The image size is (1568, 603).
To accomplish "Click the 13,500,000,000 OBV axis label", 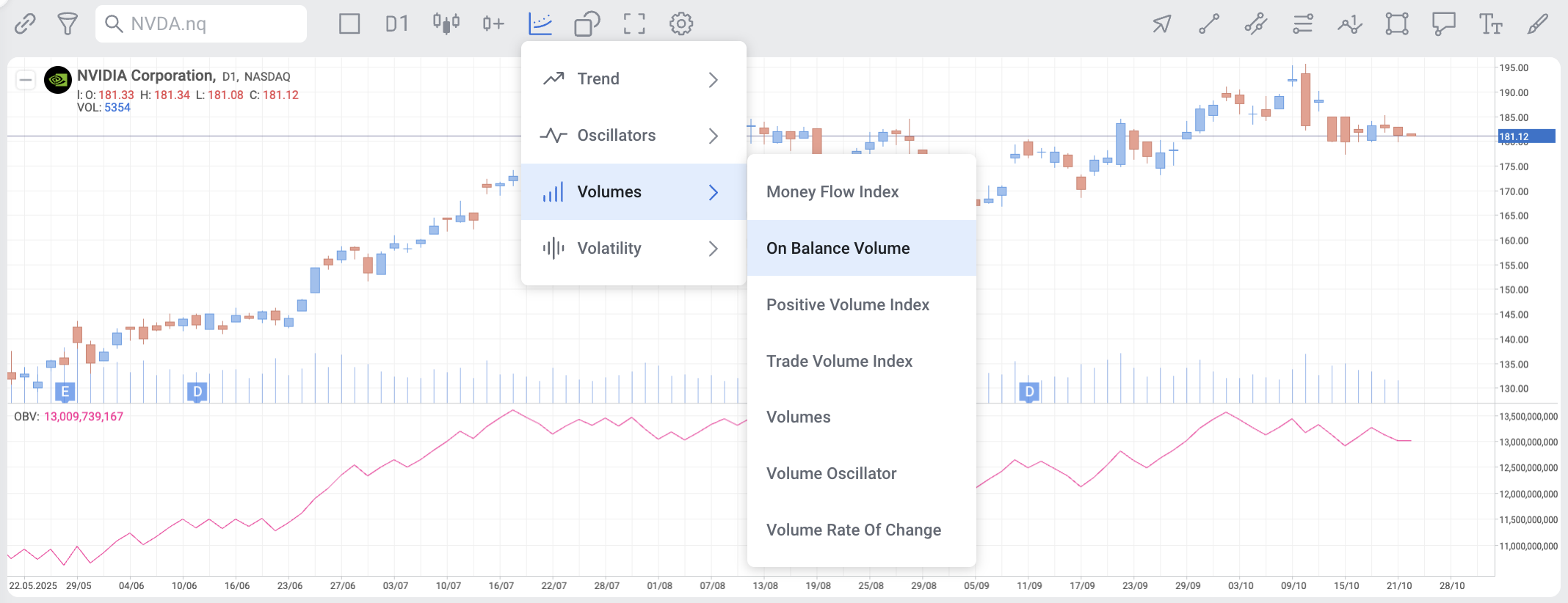I will (x=1528, y=417).
